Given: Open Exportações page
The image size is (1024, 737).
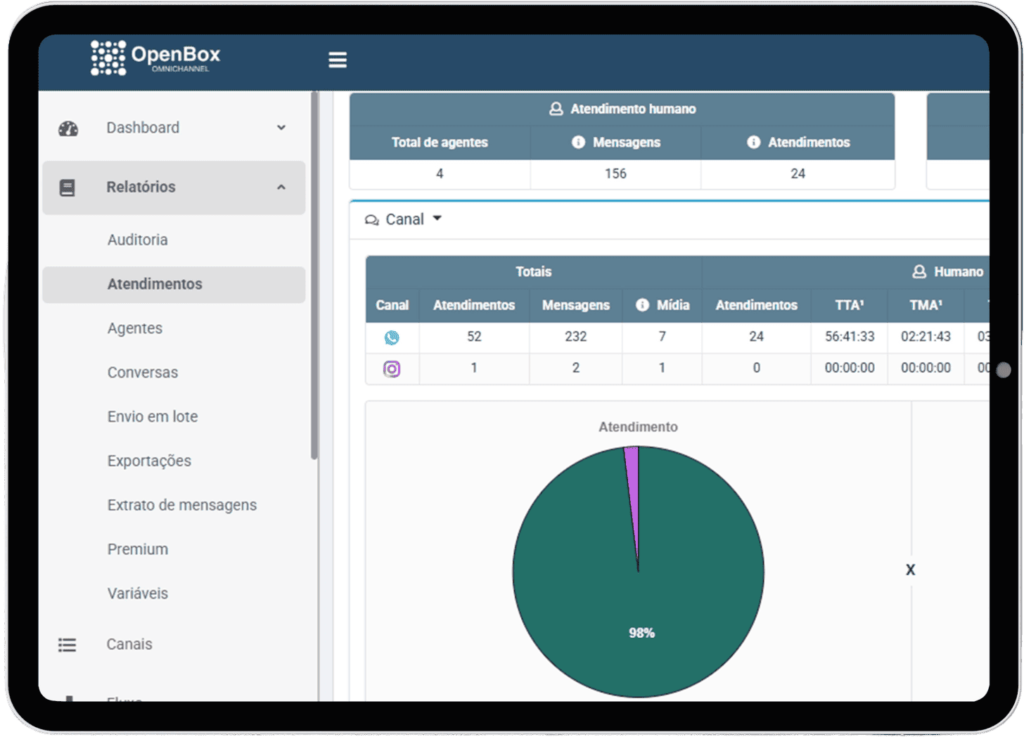Looking at the screenshot, I should click(150, 462).
